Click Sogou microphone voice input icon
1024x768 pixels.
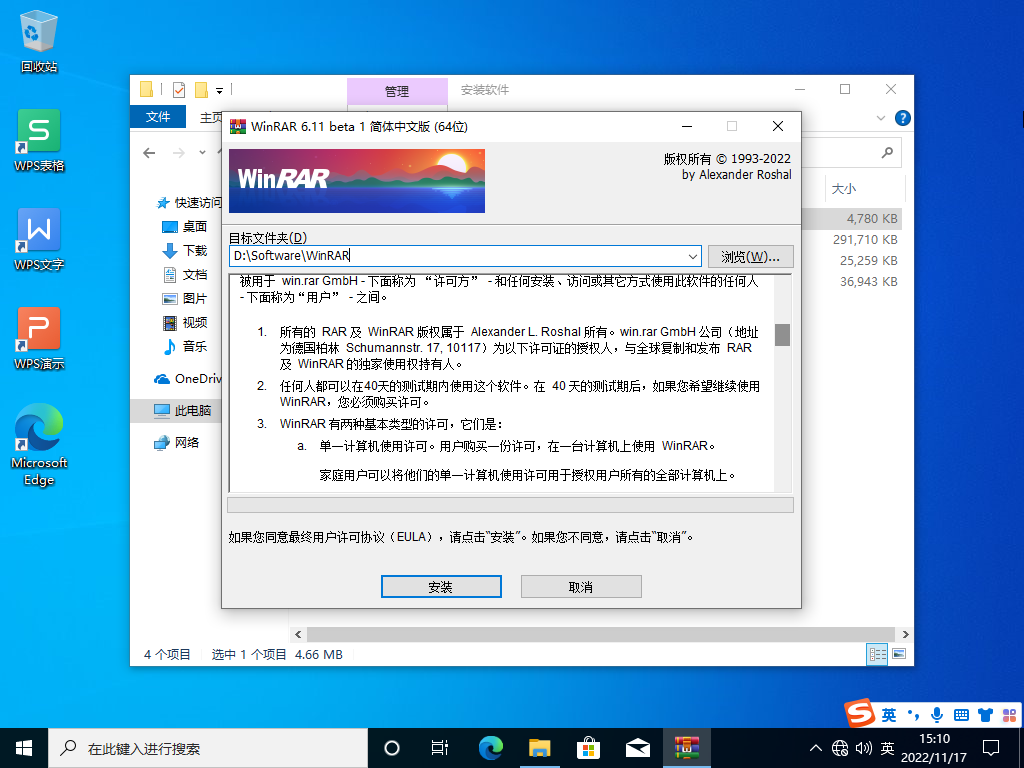pos(936,715)
